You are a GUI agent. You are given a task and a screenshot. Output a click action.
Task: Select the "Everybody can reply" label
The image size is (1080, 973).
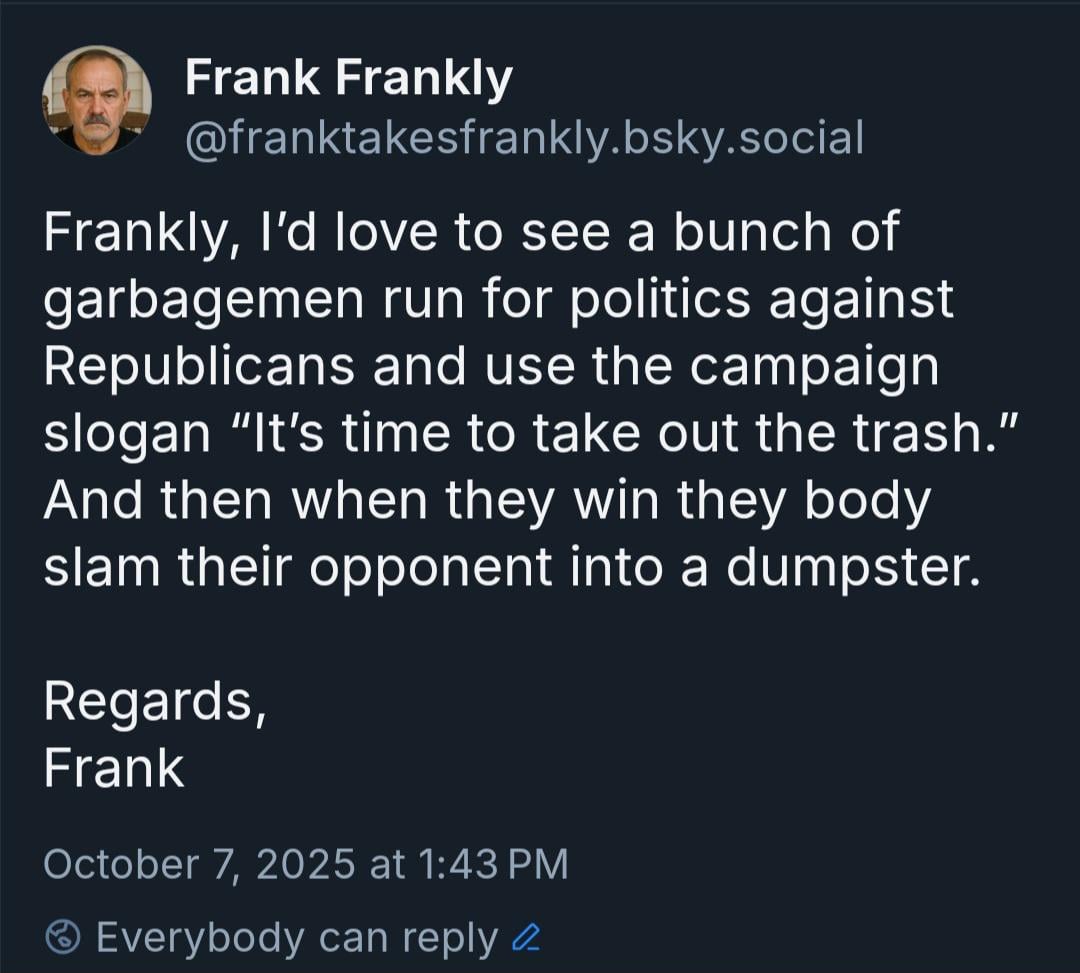click(297, 937)
